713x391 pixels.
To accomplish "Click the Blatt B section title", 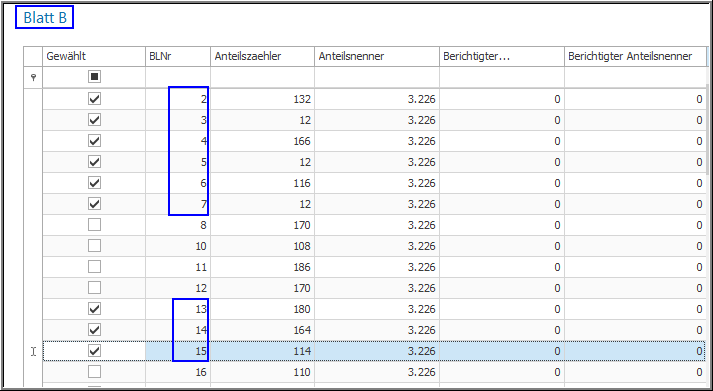I will [x=45, y=18].
